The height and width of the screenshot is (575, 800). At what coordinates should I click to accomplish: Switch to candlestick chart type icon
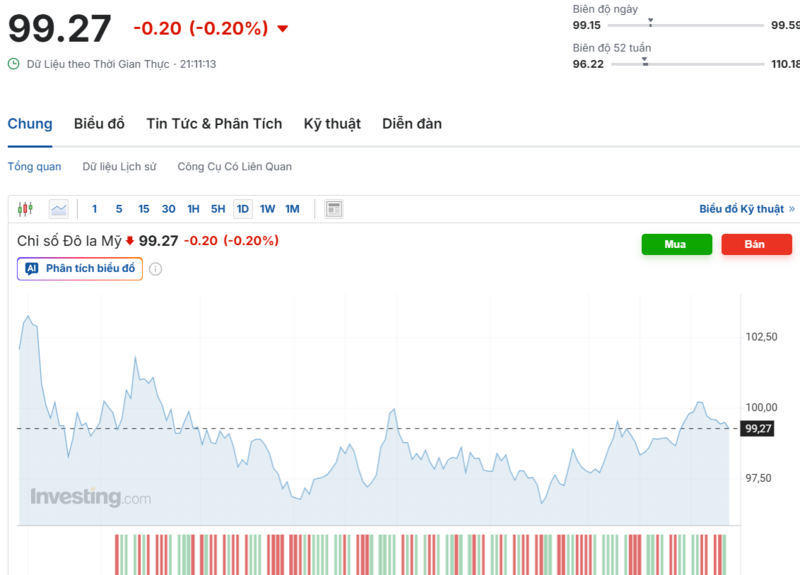point(25,209)
